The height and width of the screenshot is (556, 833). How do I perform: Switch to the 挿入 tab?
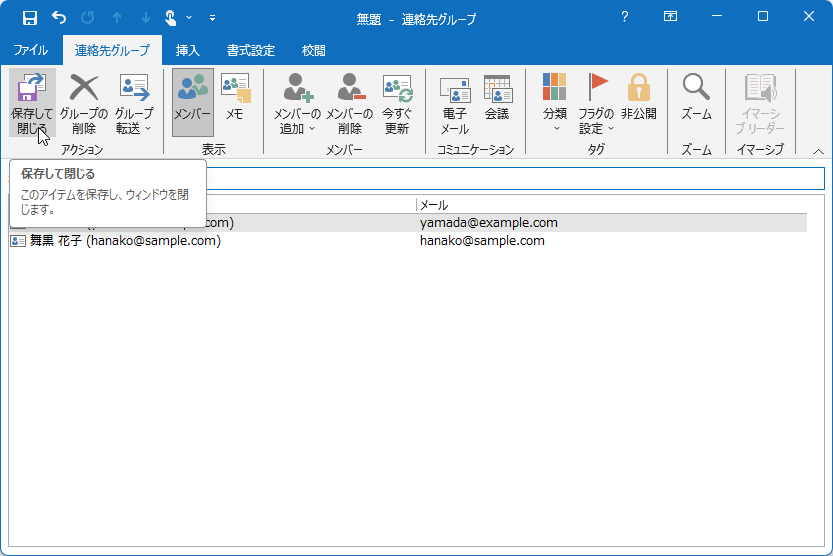point(188,50)
